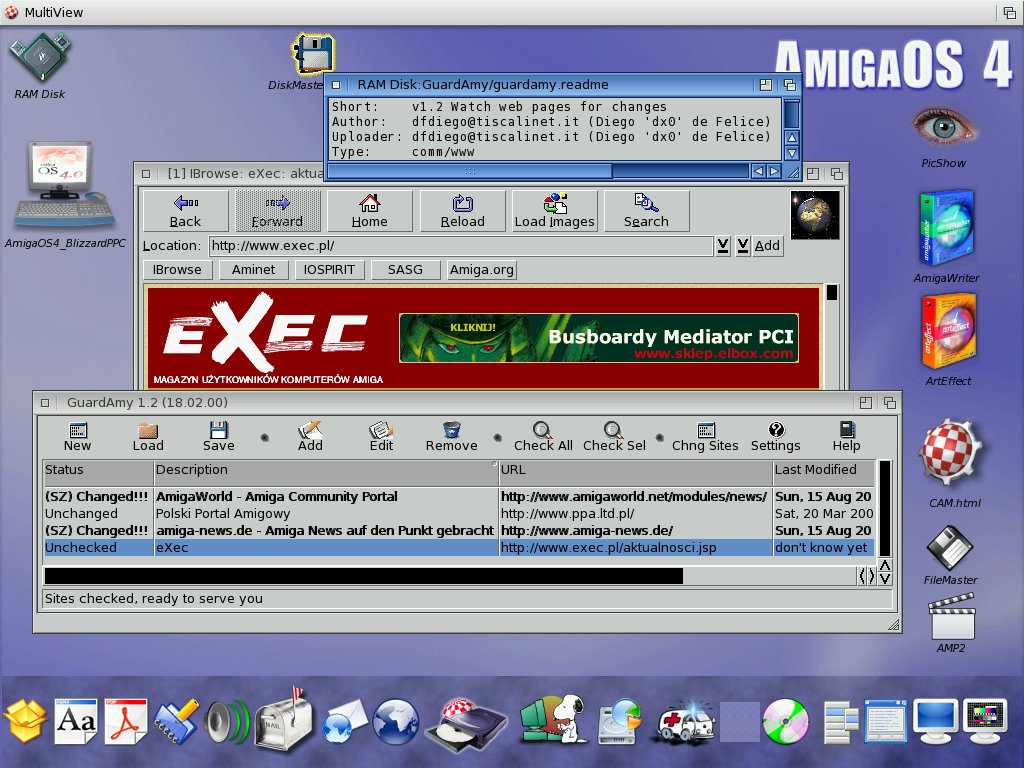Click the SASG bookmark button
Image resolution: width=1024 pixels, height=768 pixels.
pos(405,270)
